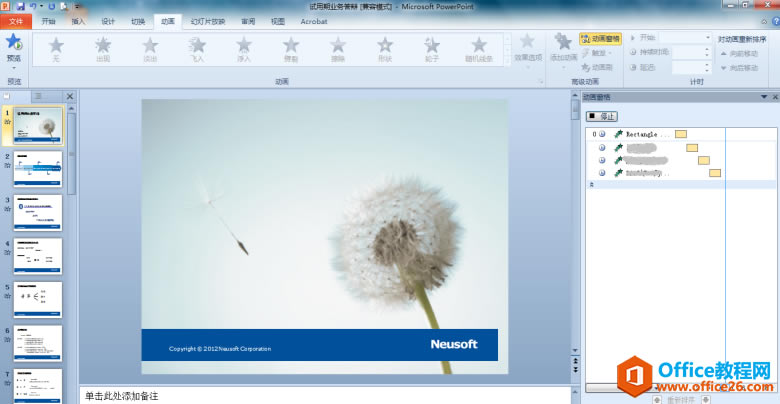
Task: Save the presentation from quick access toolbar
Action: (20, 6)
